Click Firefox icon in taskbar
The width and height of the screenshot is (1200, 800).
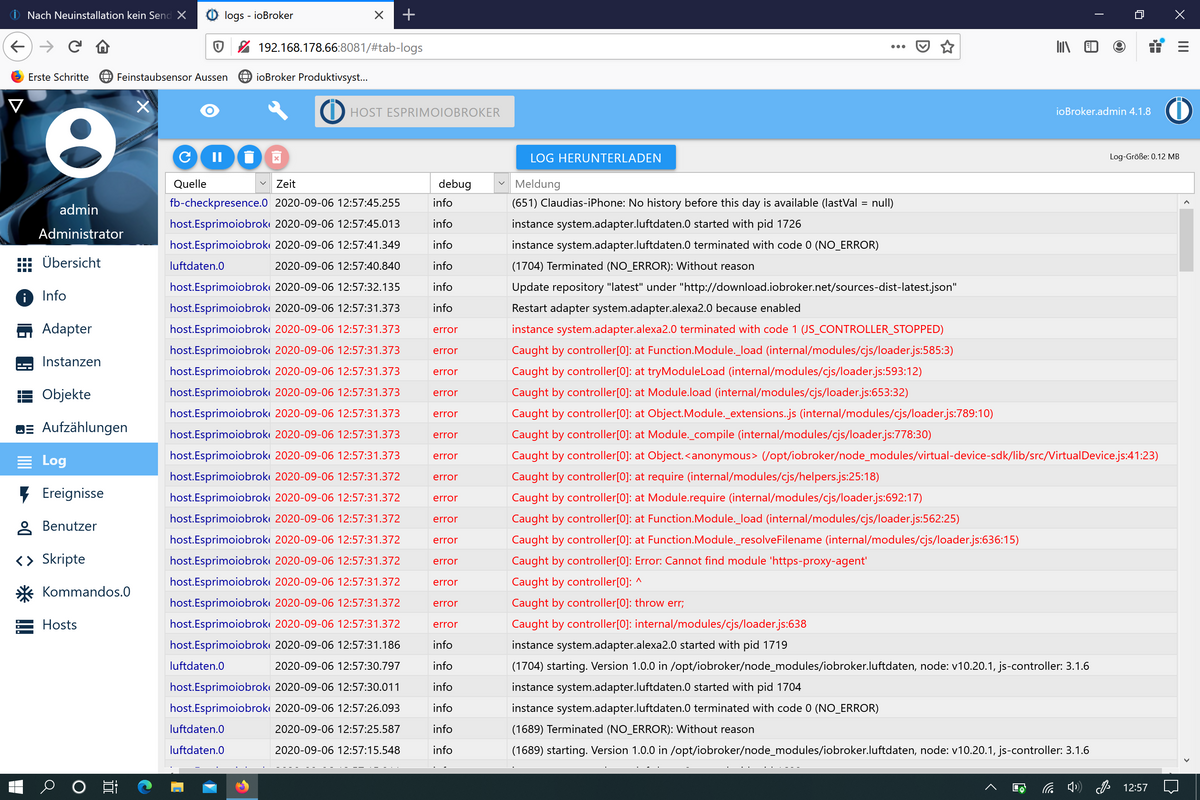[x=242, y=787]
